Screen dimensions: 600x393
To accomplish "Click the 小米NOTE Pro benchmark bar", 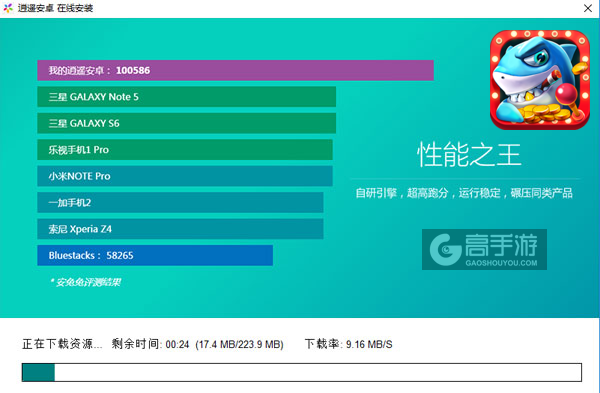I will (x=185, y=176).
